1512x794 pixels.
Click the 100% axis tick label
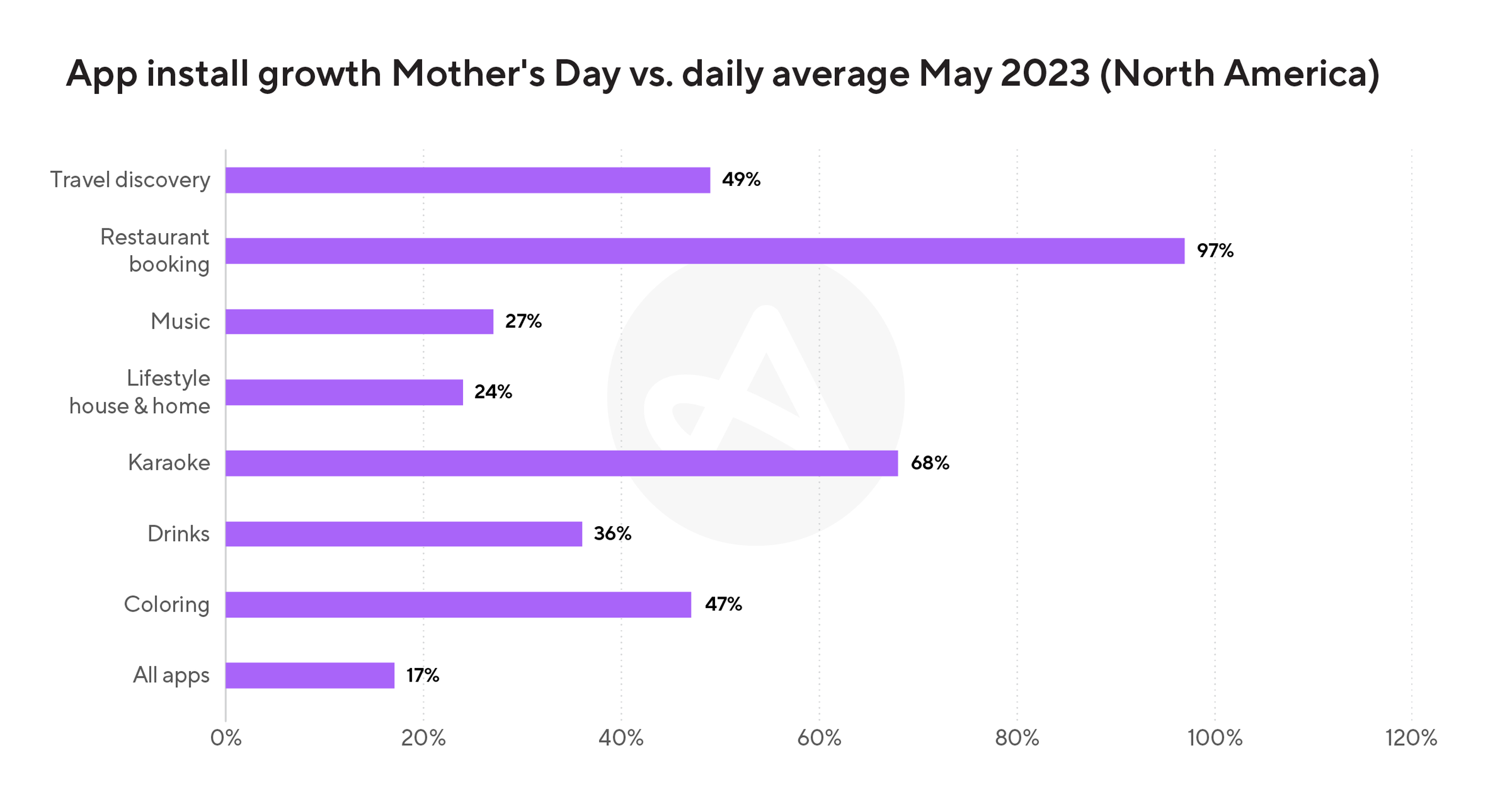click(x=1214, y=738)
